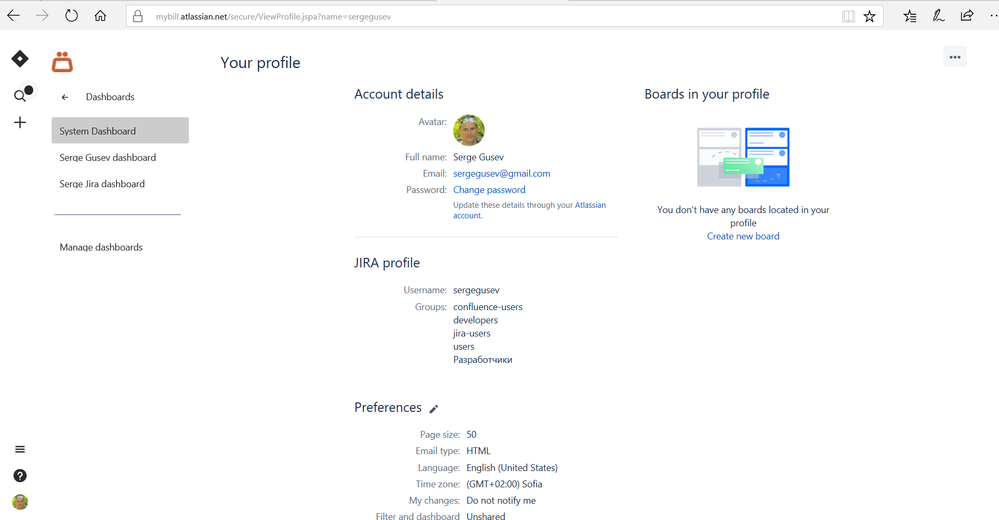The width and height of the screenshot is (999, 520).
Task: Open the browser home page icon
Action: click(100, 16)
